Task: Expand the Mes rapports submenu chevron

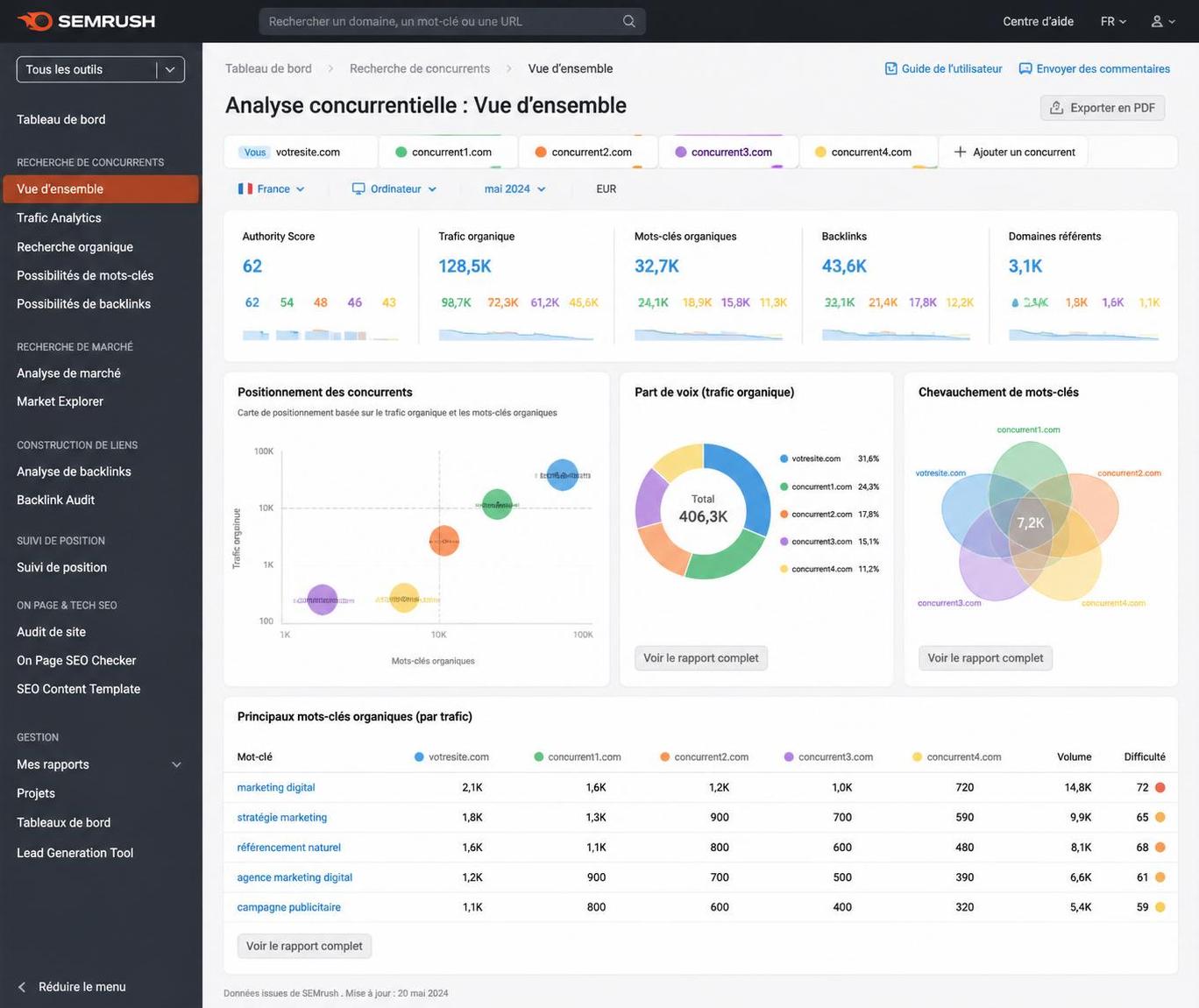Action: [x=176, y=764]
